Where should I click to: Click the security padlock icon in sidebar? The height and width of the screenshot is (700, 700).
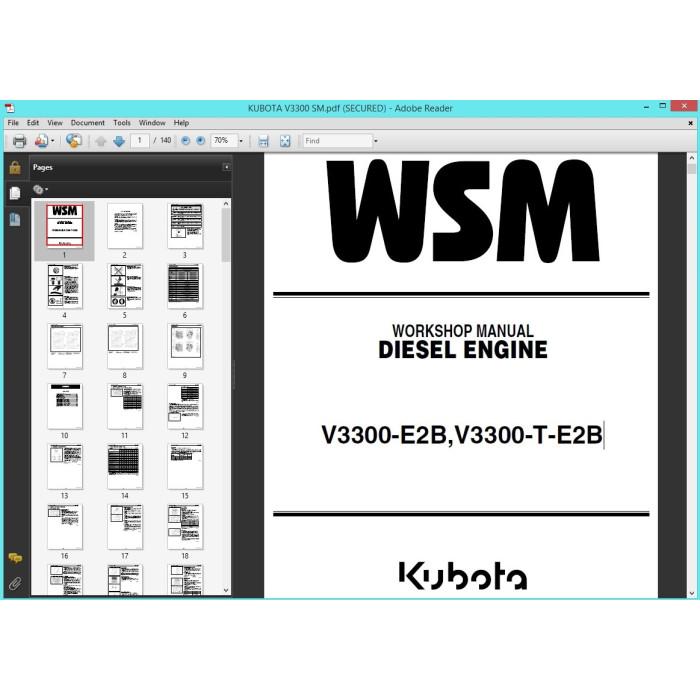tap(15, 168)
